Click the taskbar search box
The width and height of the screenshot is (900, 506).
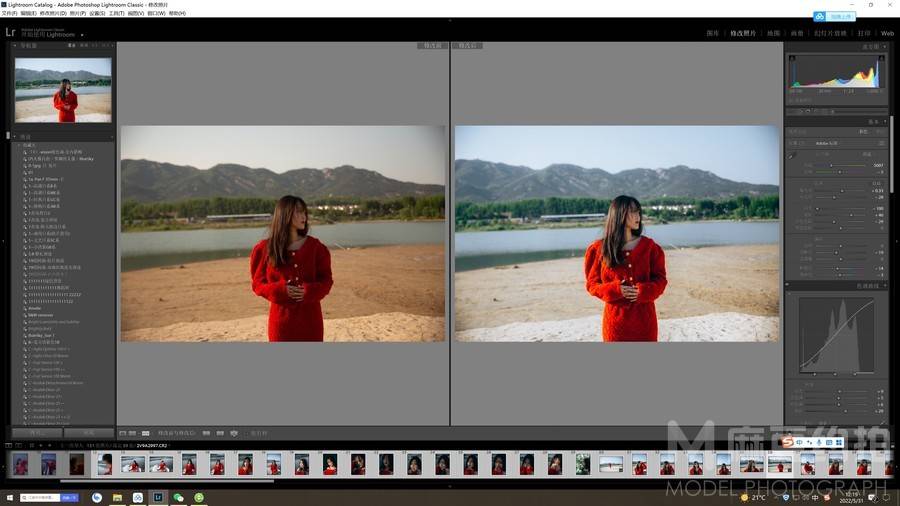[49, 497]
